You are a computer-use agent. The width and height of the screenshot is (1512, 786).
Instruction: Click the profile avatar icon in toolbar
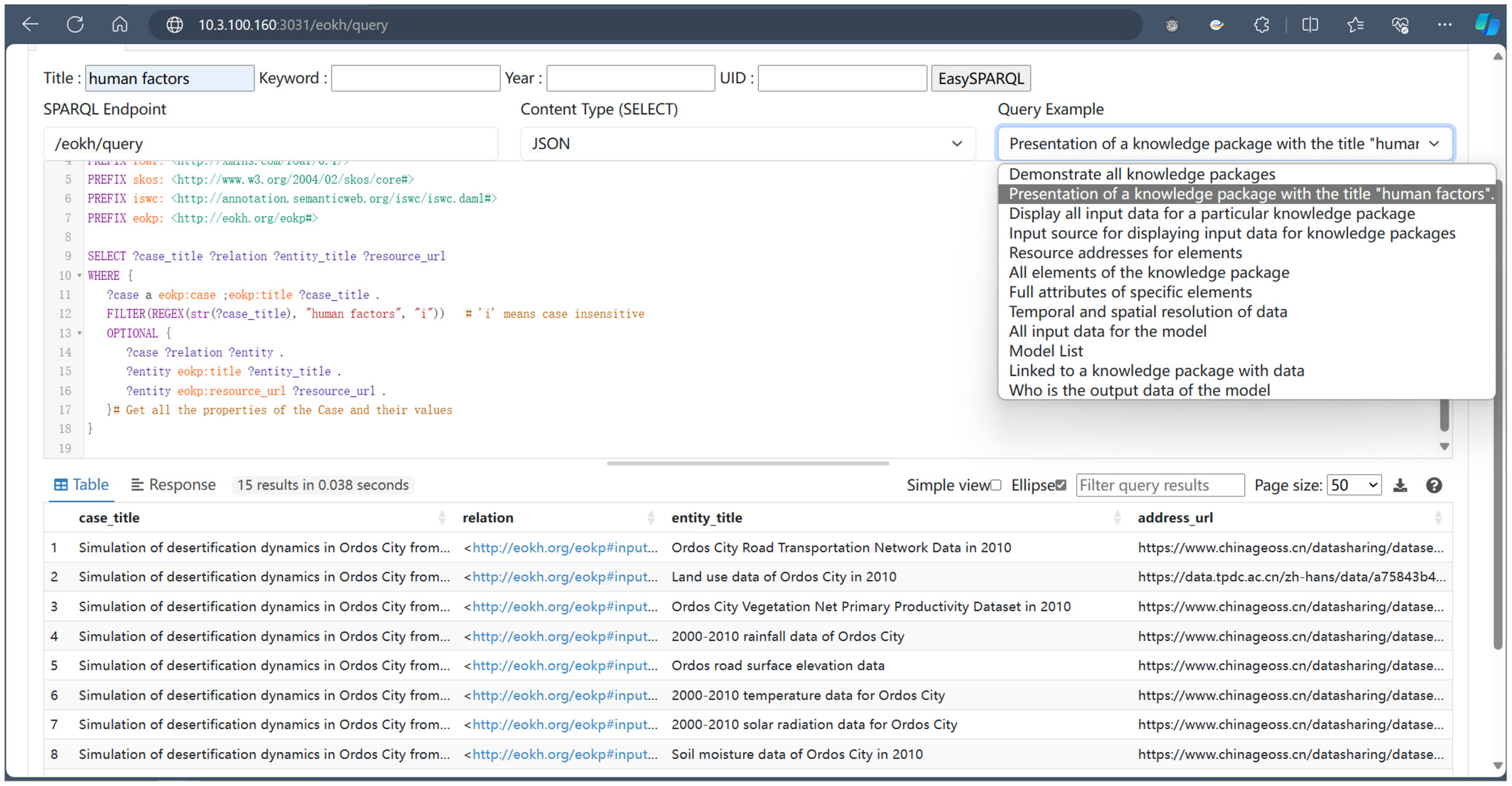[1172, 25]
